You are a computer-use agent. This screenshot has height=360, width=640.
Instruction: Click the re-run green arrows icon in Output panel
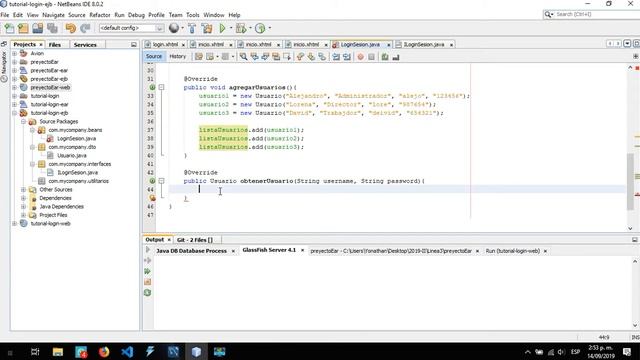click(148, 271)
